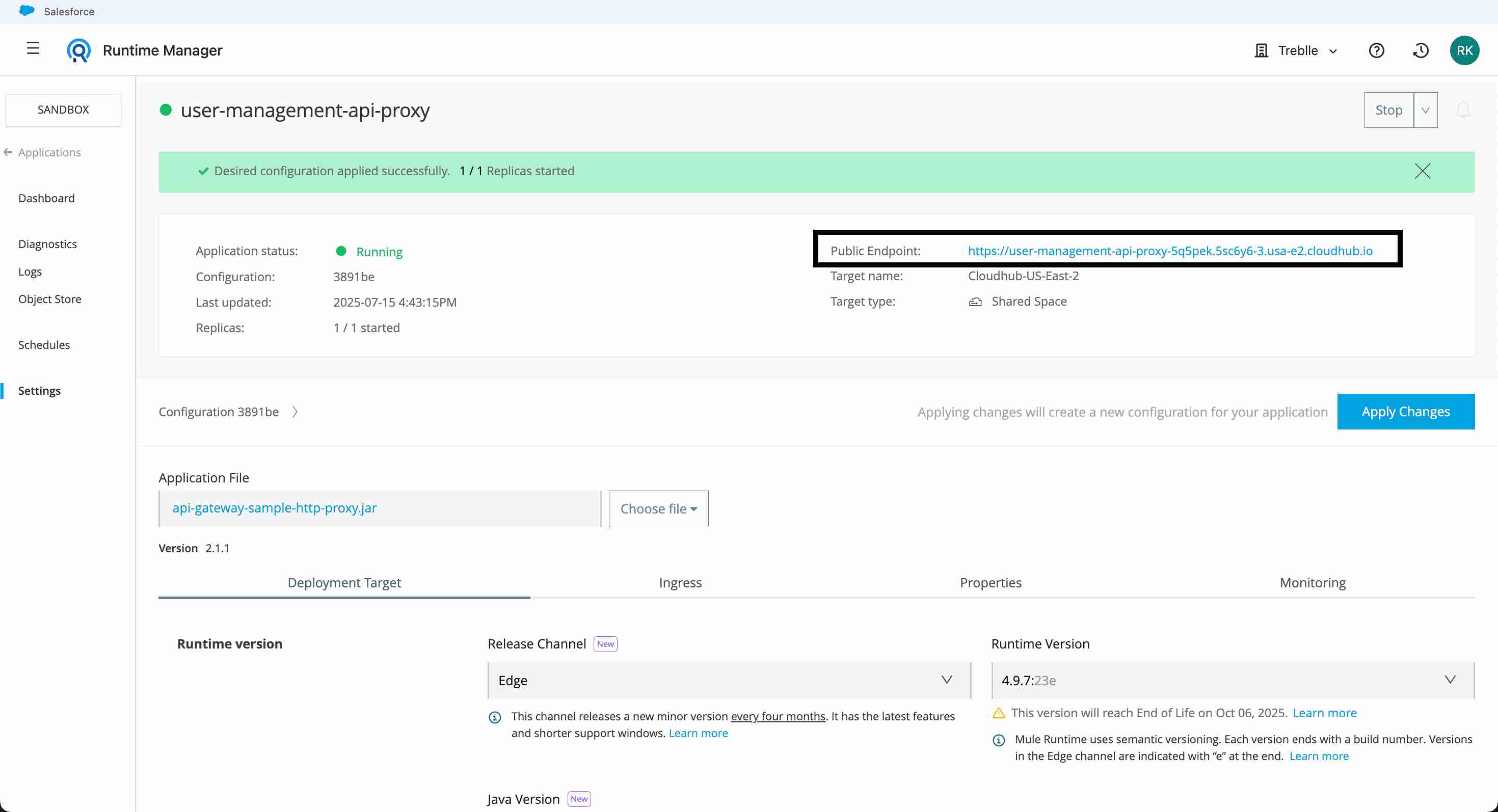The height and width of the screenshot is (812, 1498).
Task: Click the Runtime Manager logo icon
Action: click(78, 50)
